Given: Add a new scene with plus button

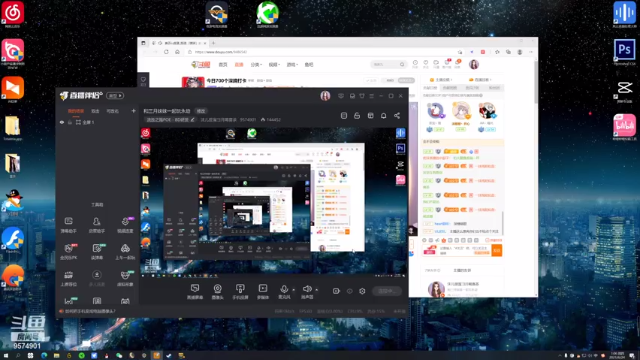Looking at the screenshot, I should 133,111.
